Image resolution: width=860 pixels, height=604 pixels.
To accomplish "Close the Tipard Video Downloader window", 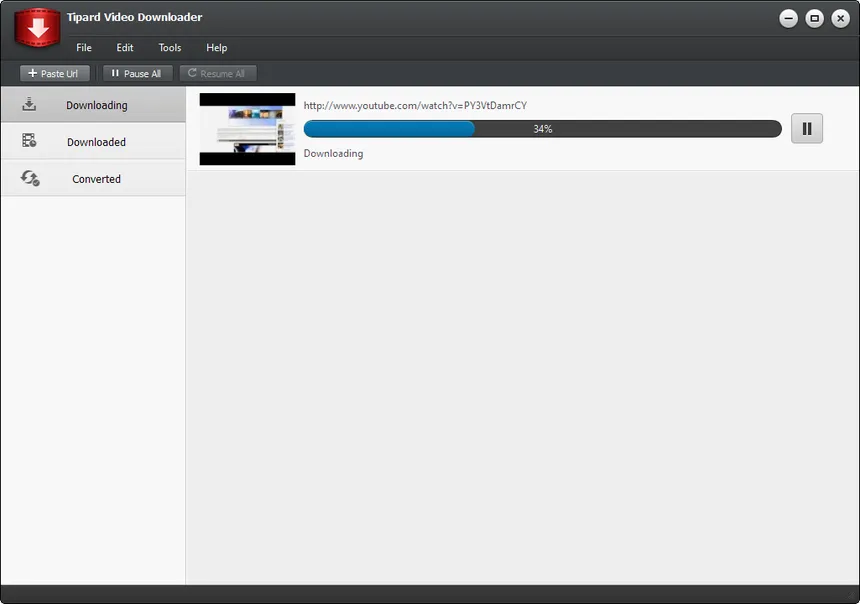I will point(840,18).
